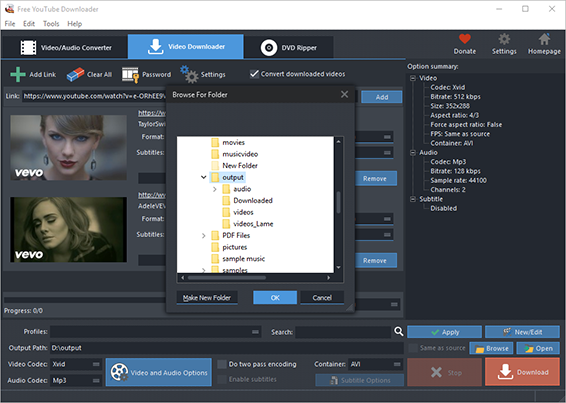
Task: Click the Video and Audio Options reel icon
Action: (119, 372)
